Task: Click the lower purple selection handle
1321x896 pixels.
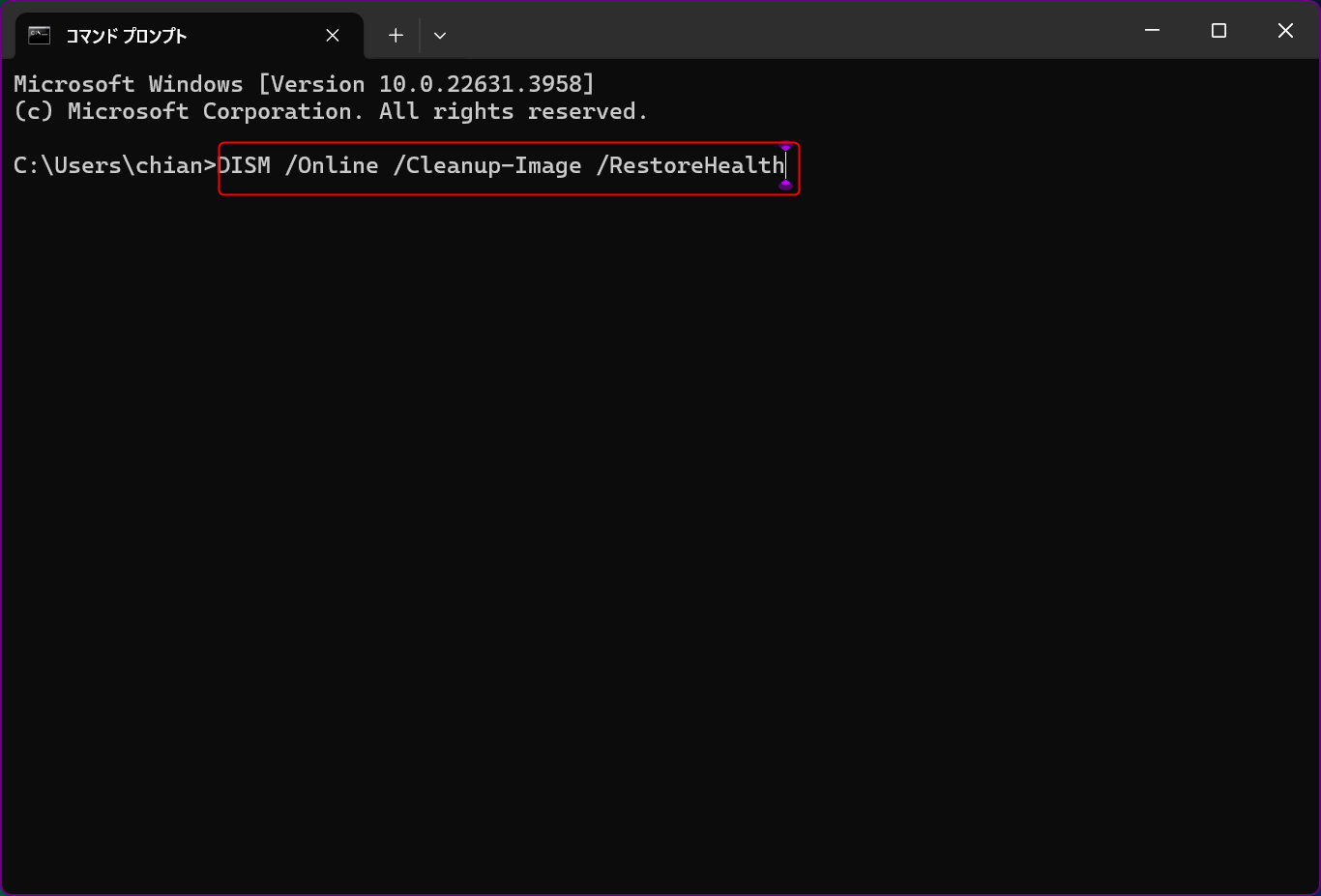Action: [785, 185]
